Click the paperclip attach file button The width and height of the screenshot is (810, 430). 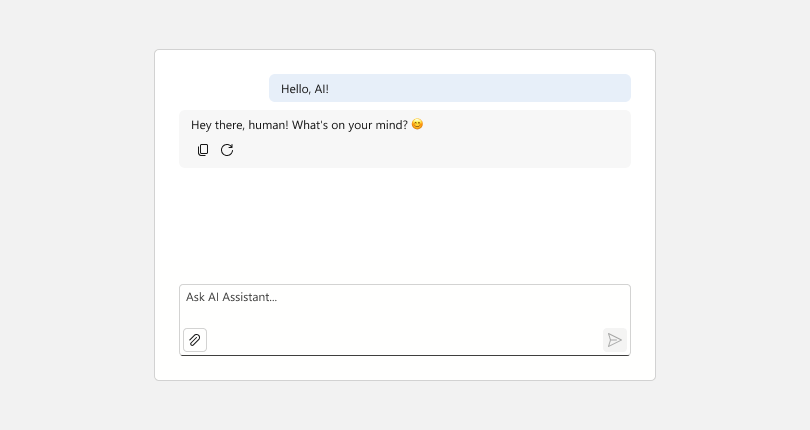point(195,340)
